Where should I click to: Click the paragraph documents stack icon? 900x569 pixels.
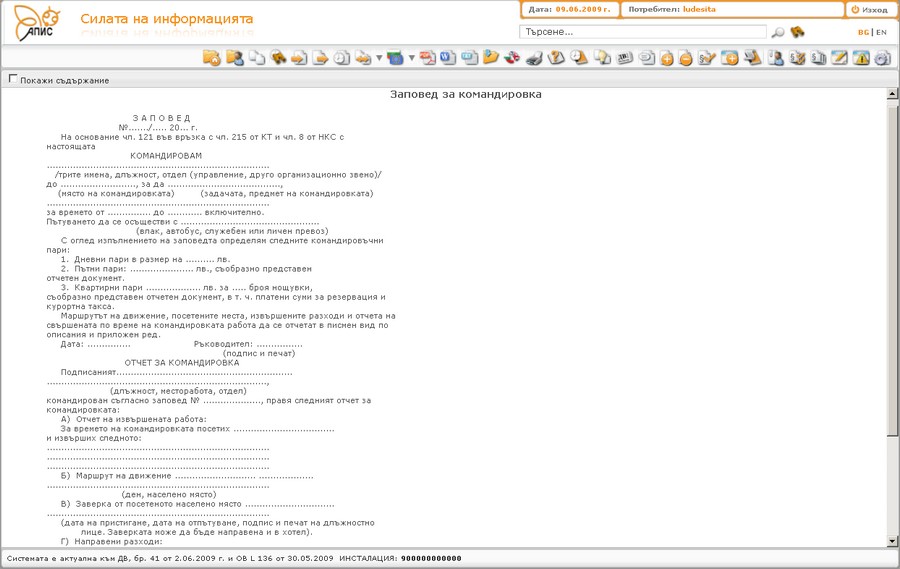[x=818, y=57]
